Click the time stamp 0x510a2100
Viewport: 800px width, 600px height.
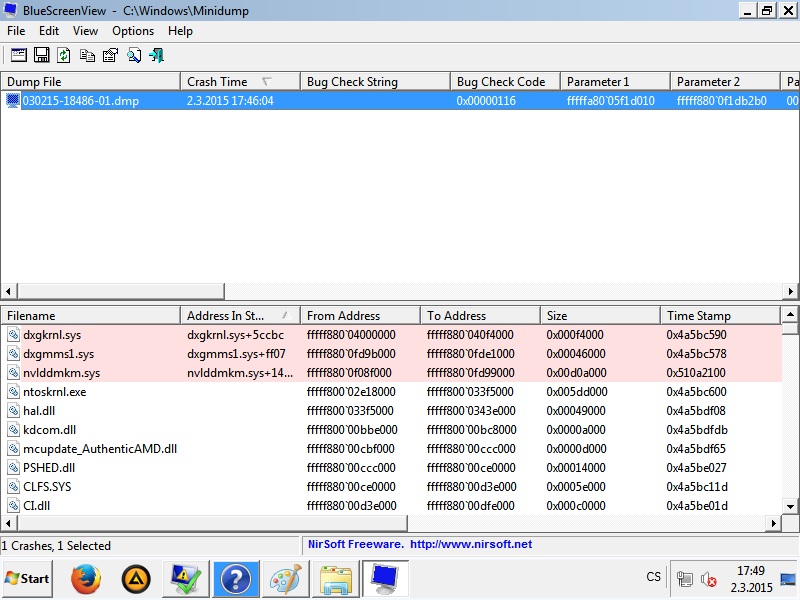[x=696, y=372]
